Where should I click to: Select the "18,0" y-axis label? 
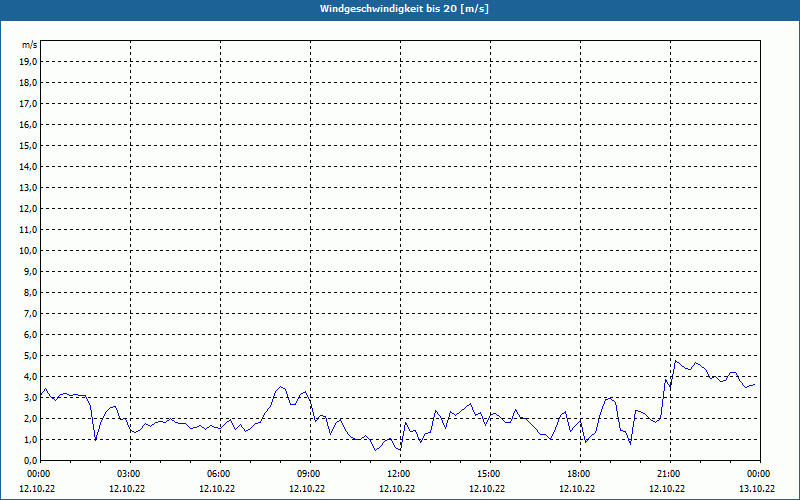click(x=28, y=83)
